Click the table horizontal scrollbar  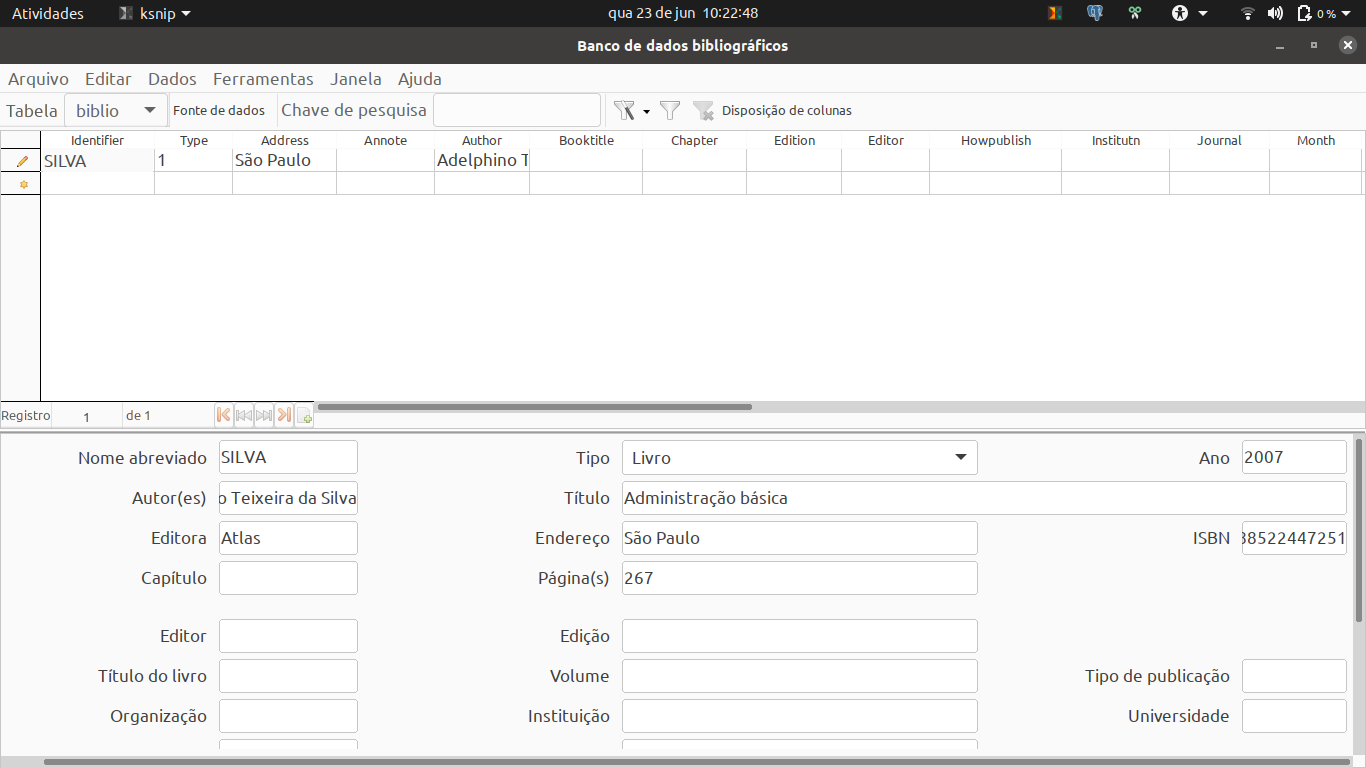534,407
